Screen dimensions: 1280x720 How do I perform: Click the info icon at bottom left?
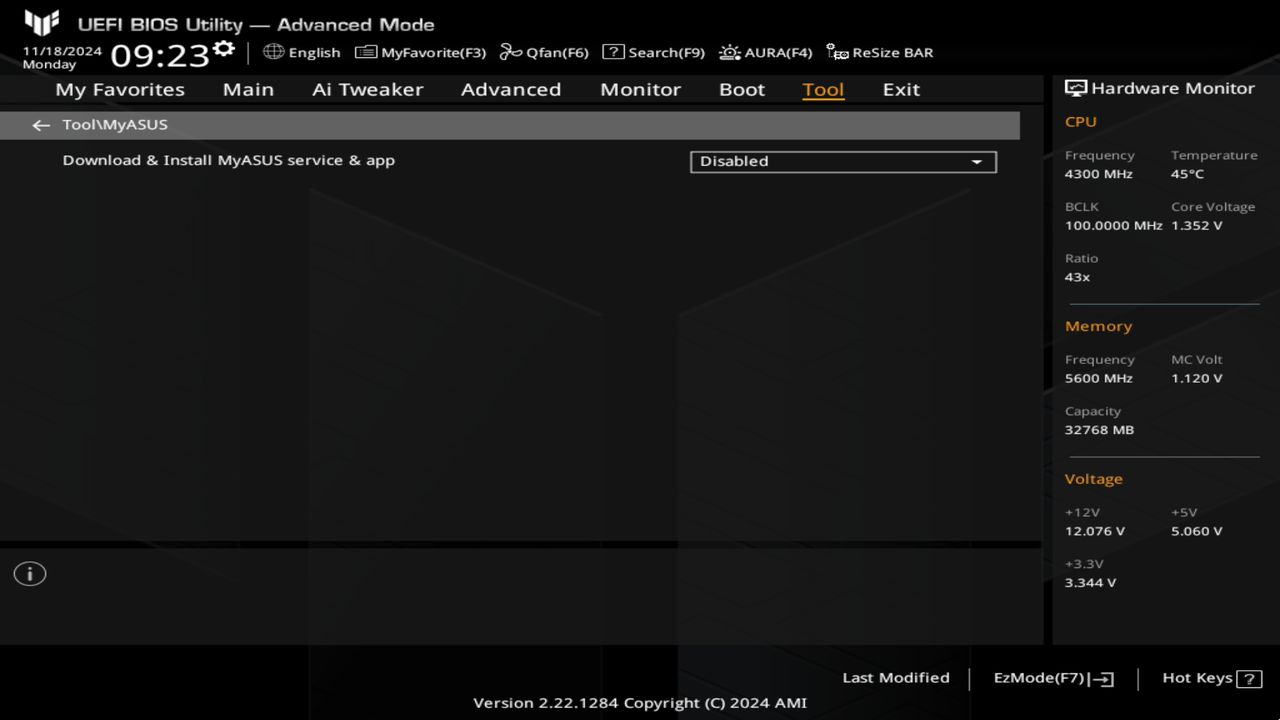click(x=30, y=574)
